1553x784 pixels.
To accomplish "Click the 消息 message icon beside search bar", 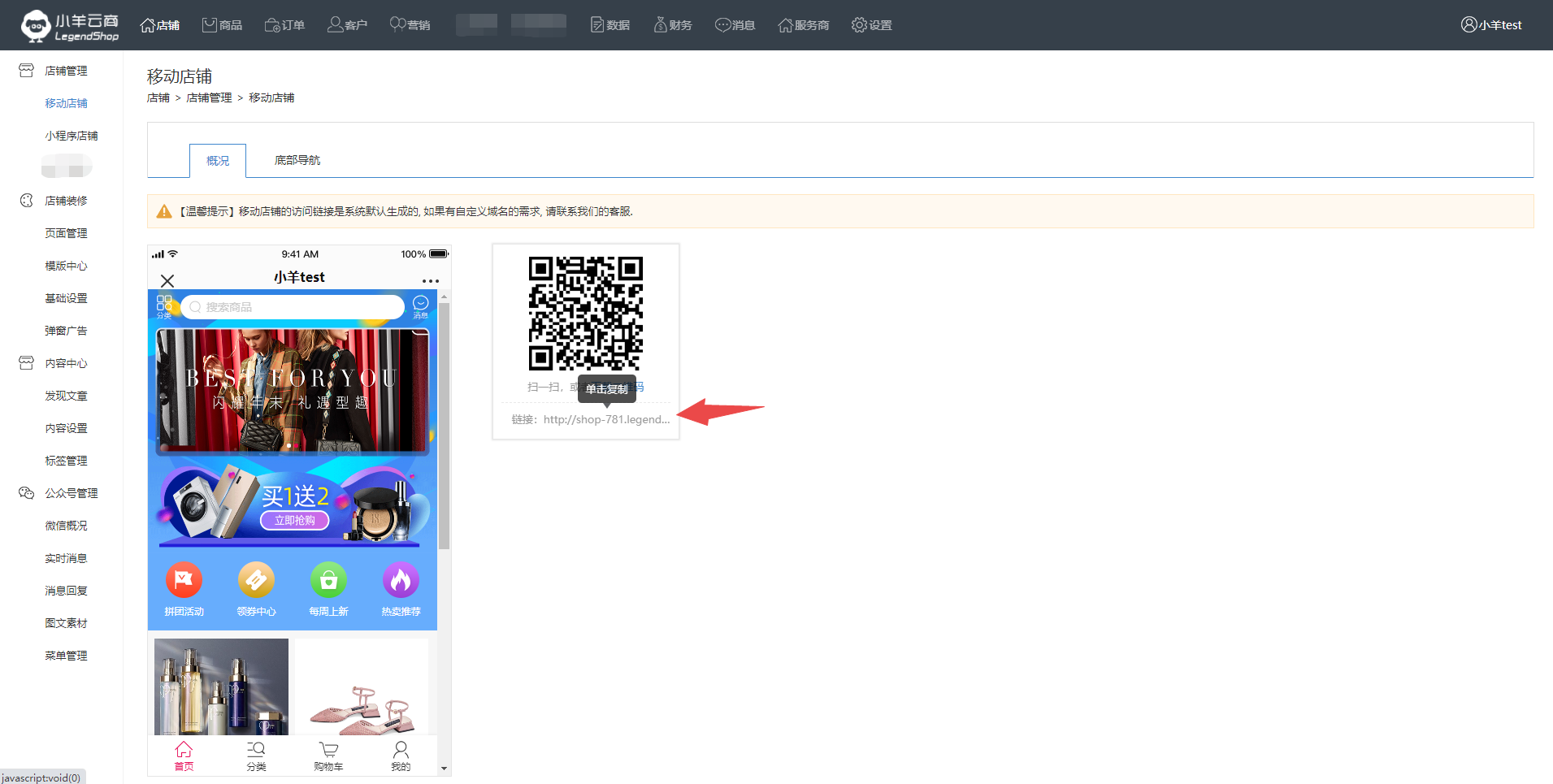I will coord(420,305).
